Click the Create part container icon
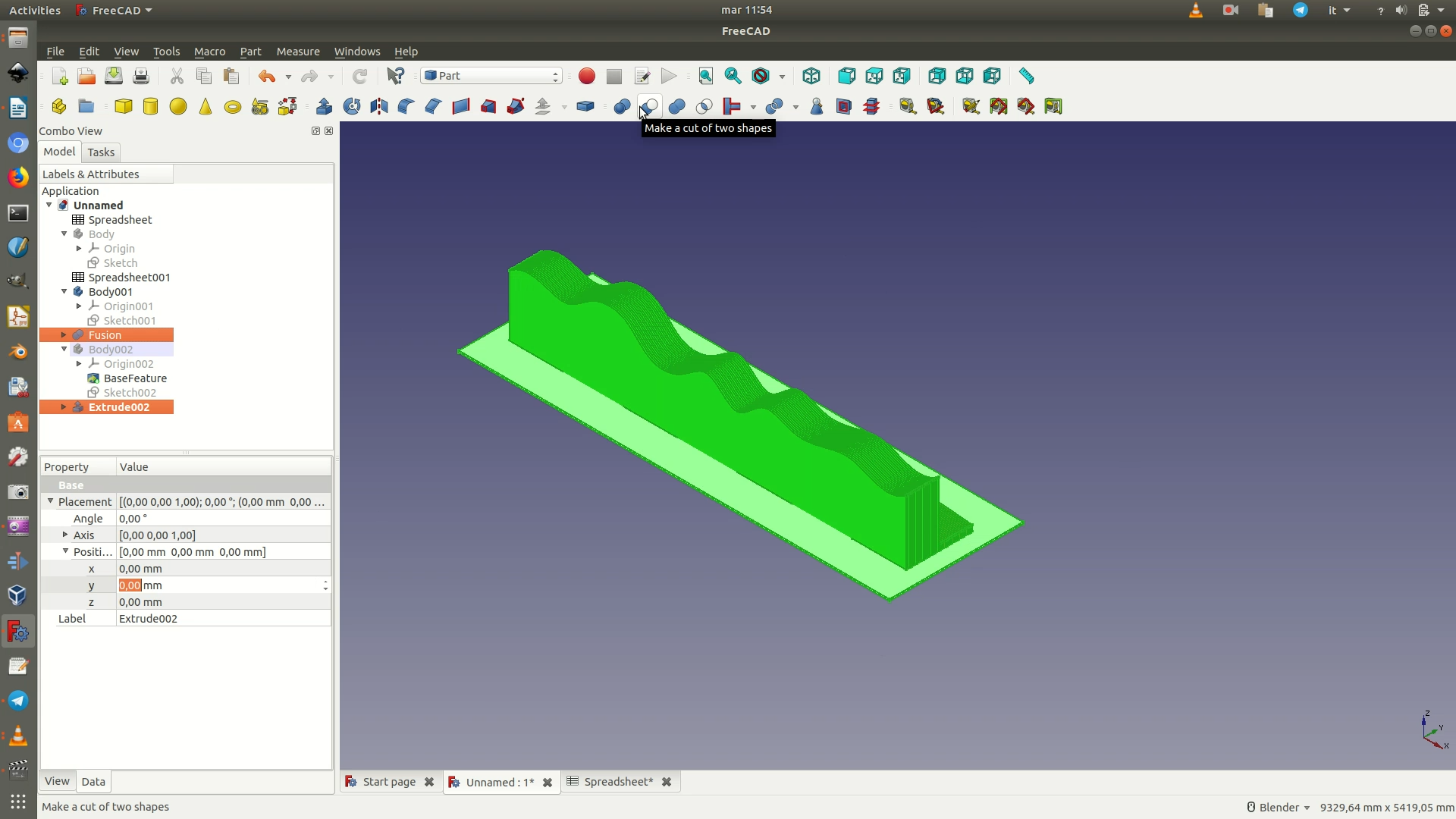The height and width of the screenshot is (819, 1456). [59, 107]
